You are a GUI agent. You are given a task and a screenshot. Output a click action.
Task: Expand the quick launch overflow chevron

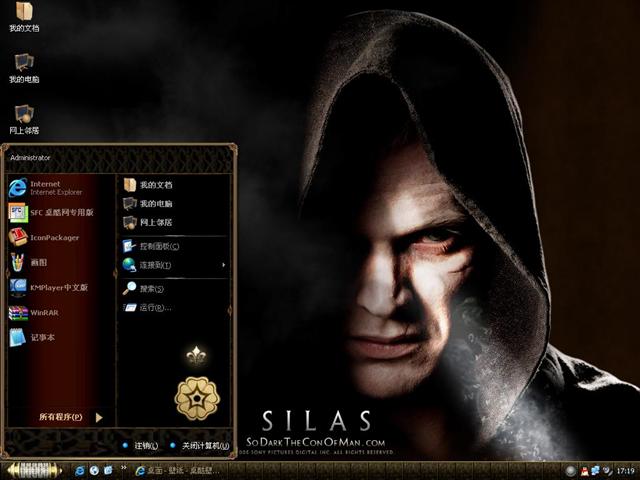[x=124, y=468]
